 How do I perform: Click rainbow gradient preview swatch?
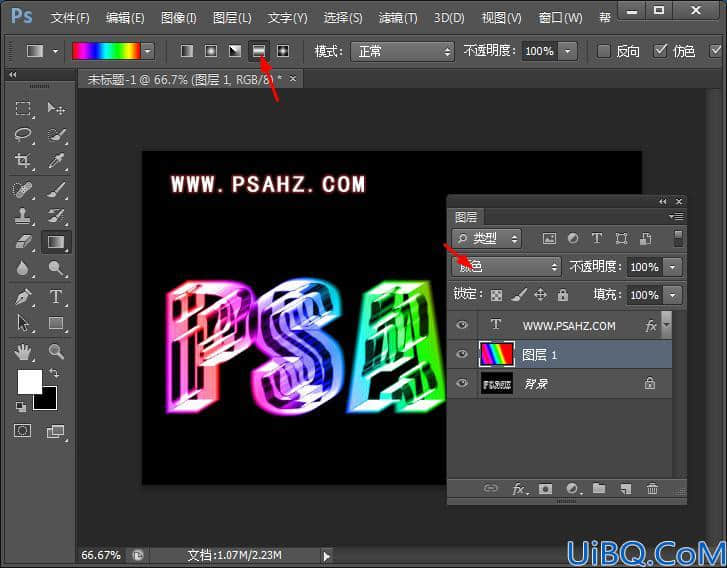point(106,51)
